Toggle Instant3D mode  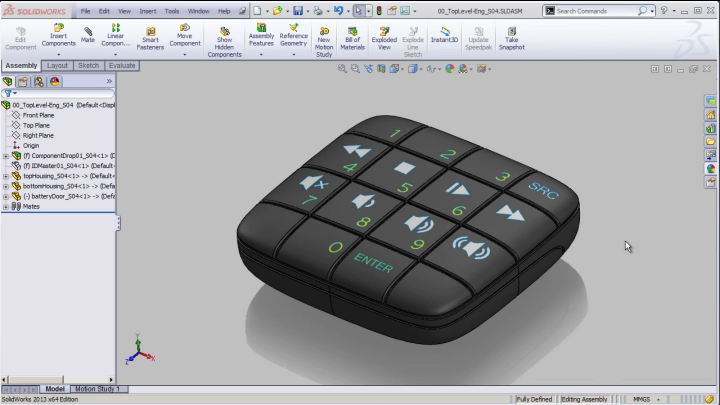click(x=444, y=35)
